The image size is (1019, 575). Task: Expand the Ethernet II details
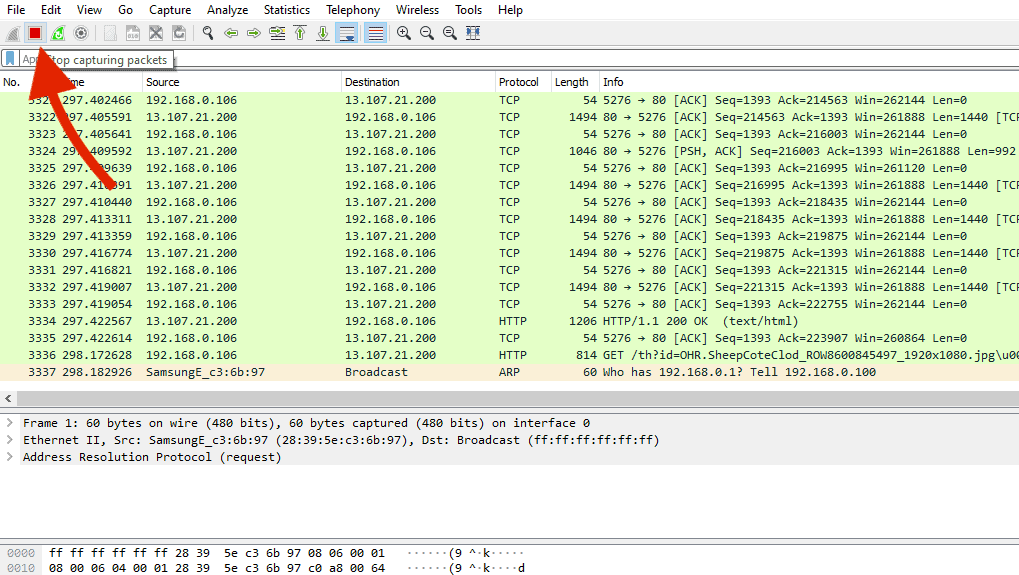coord(10,440)
